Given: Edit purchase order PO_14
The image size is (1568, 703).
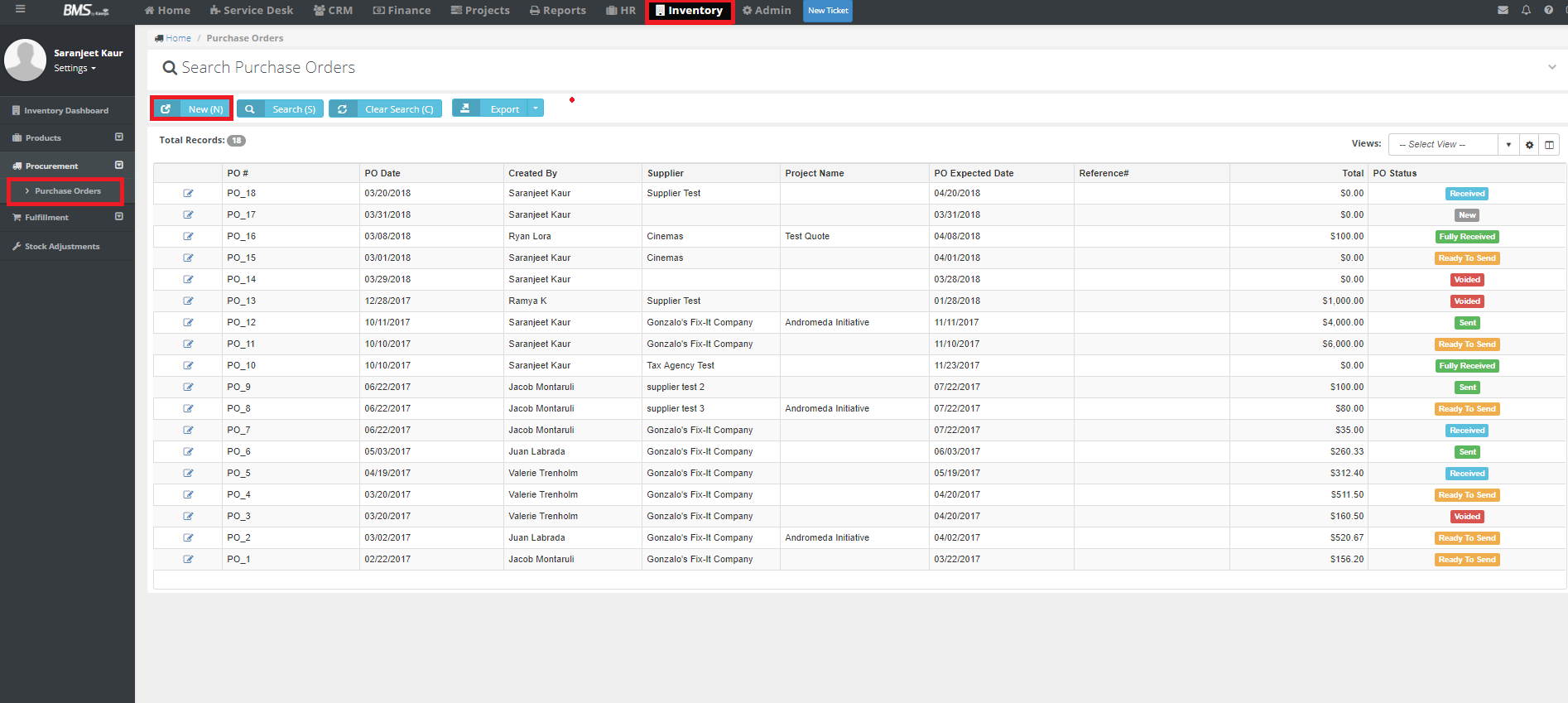Looking at the screenshot, I should coord(188,279).
